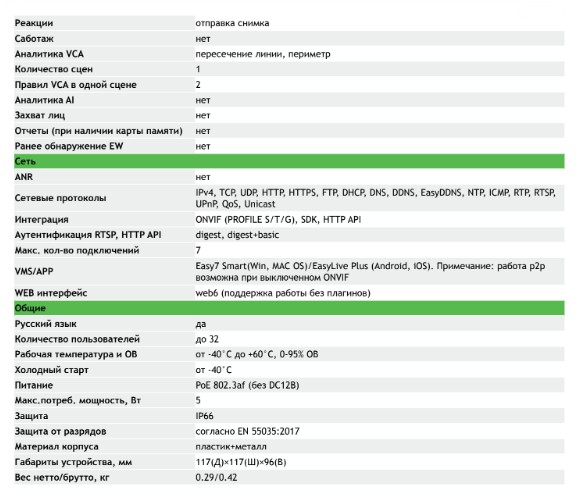Click the Габариты устройства, мм label
The width and height of the screenshot is (582, 494).
click(73, 462)
